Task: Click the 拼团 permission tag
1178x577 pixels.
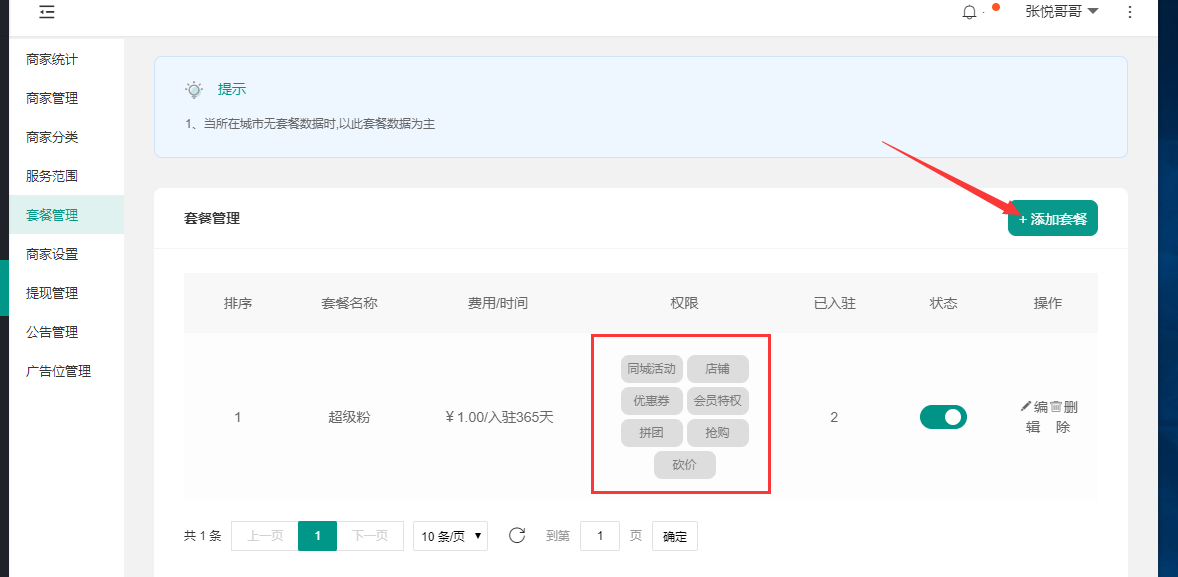Action: point(652,433)
